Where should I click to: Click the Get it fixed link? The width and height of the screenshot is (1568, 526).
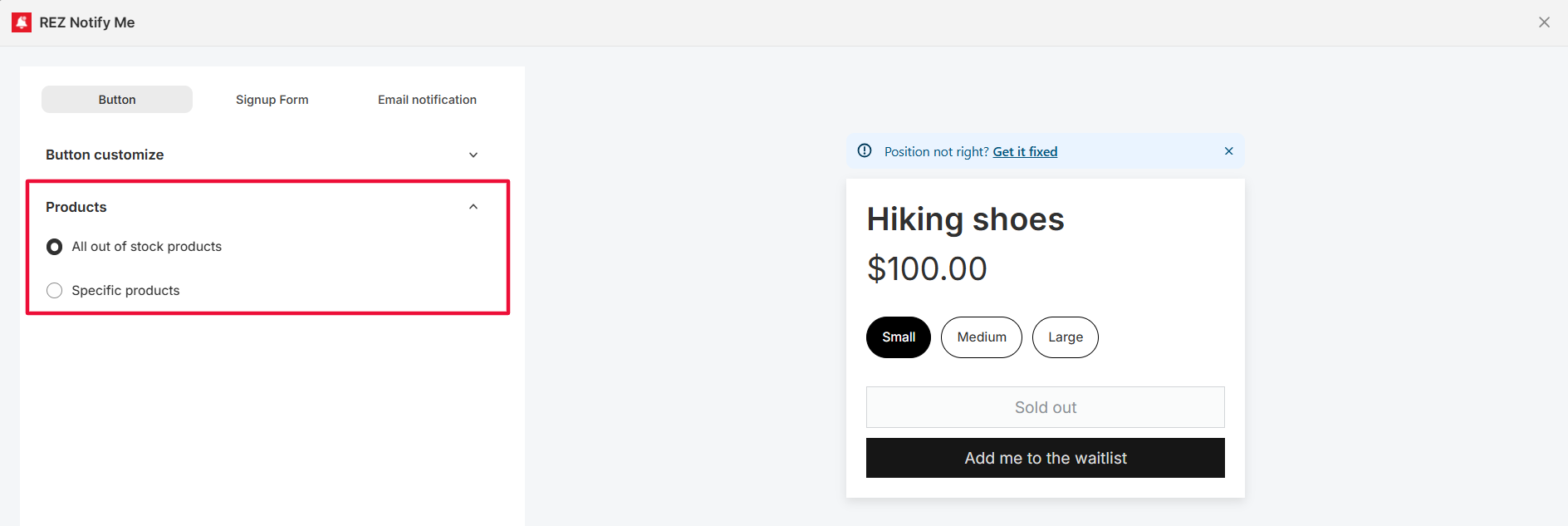pyautogui.click(x=1025, y=152)
